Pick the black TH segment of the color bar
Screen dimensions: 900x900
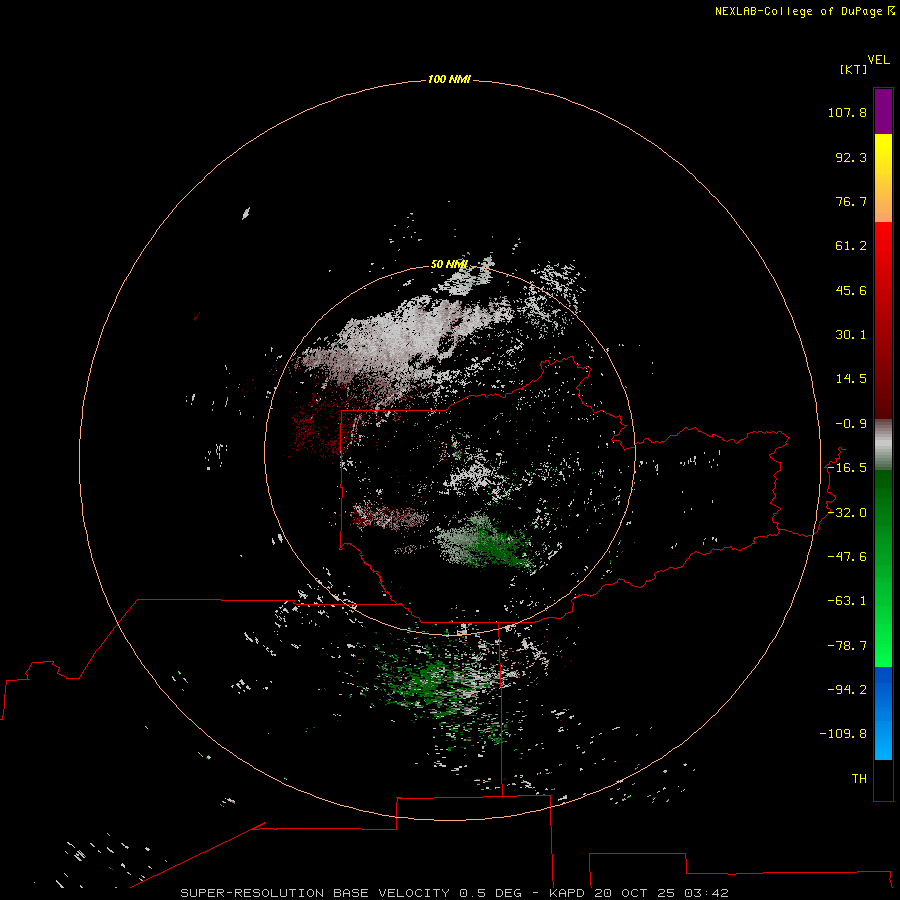883,779
